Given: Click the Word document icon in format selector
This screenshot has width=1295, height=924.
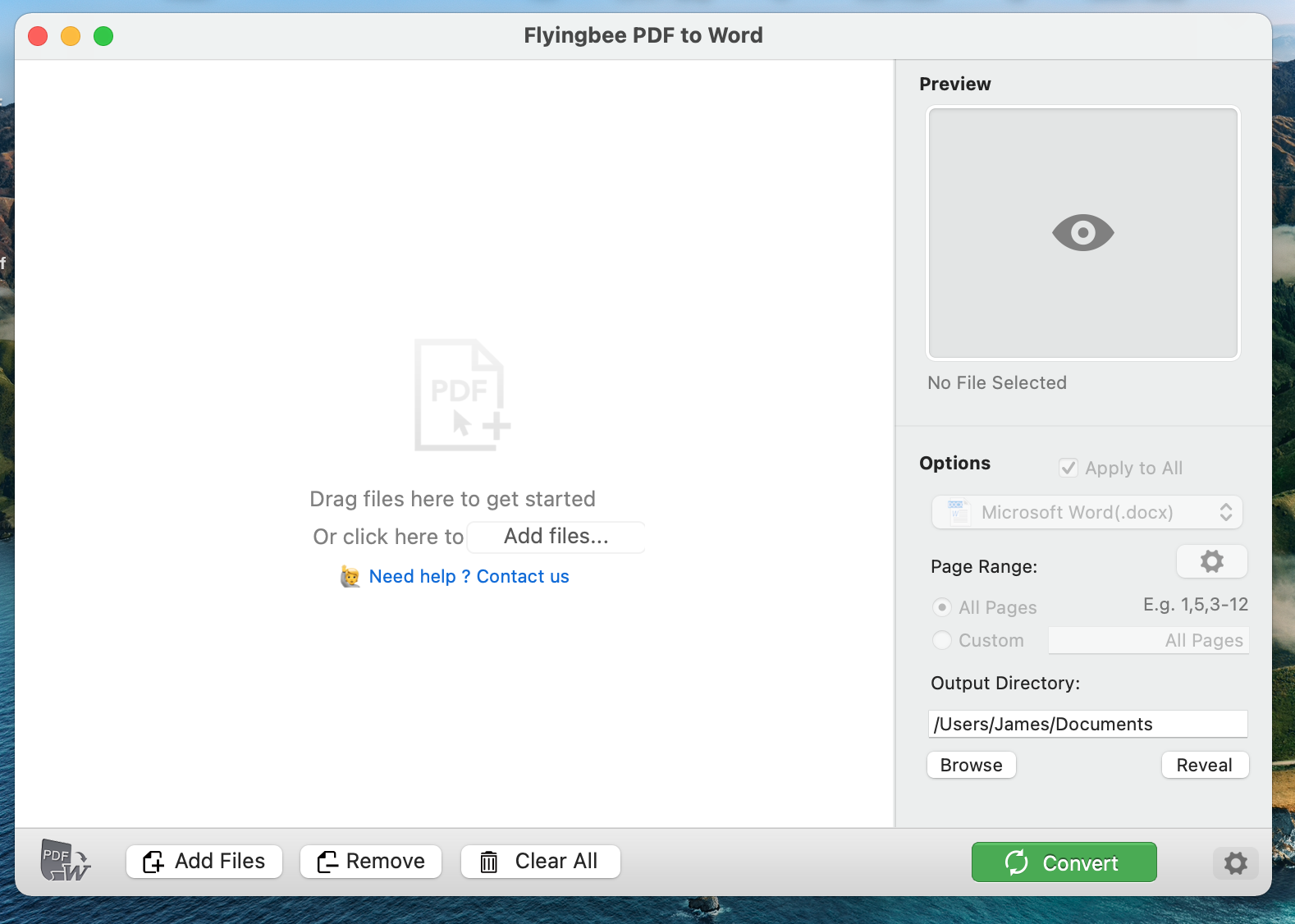Looking at the screenshot, I should [x=958, y=512].
